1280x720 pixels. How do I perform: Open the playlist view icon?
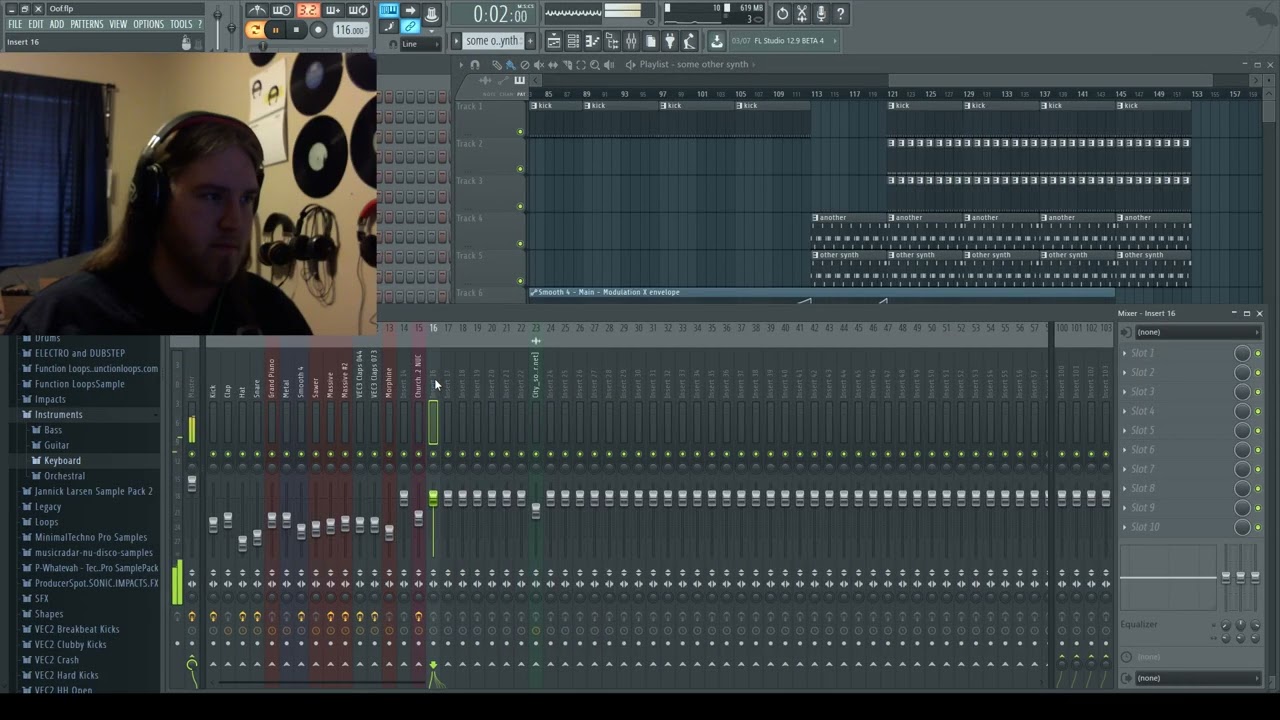coord(554,41)
